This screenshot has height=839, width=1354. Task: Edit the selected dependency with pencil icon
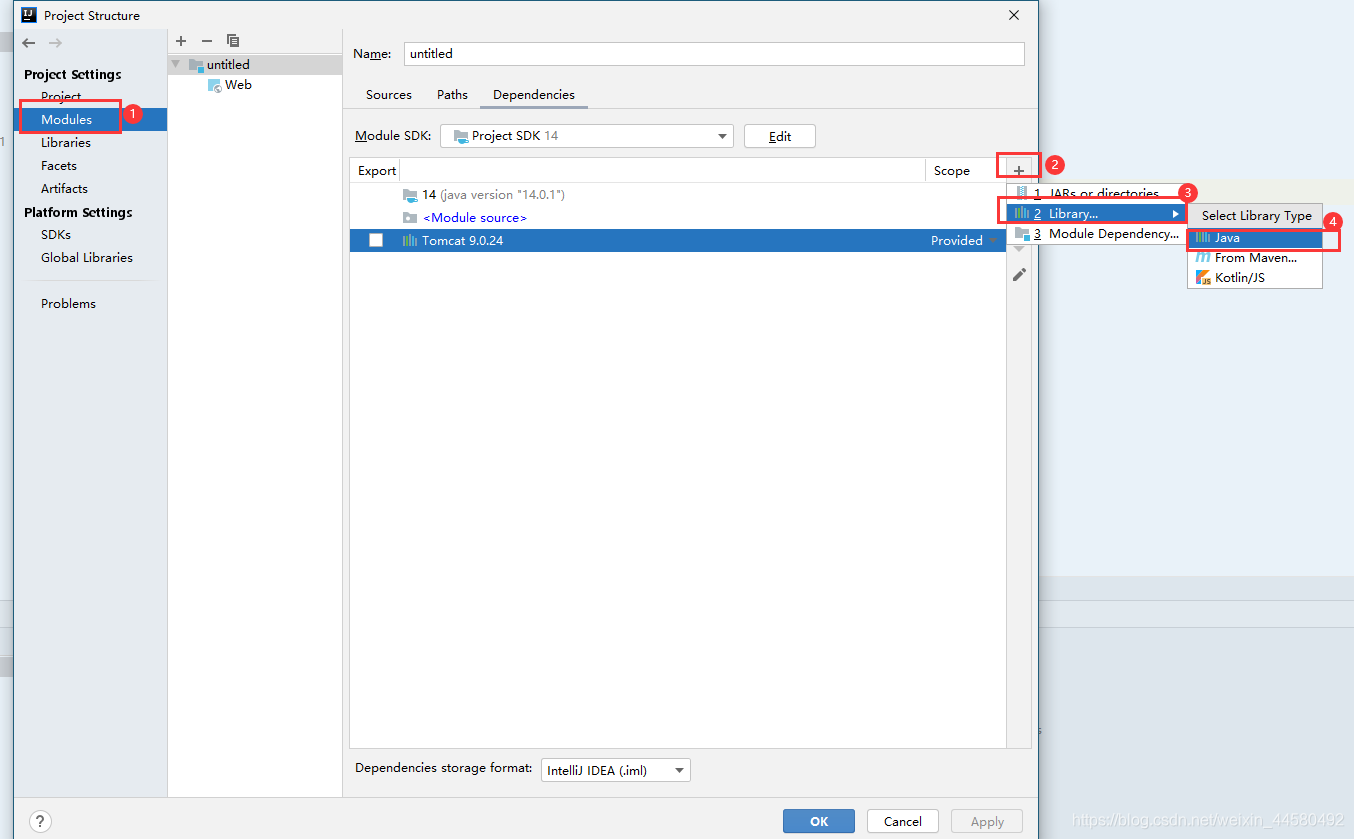point(1019,274)
